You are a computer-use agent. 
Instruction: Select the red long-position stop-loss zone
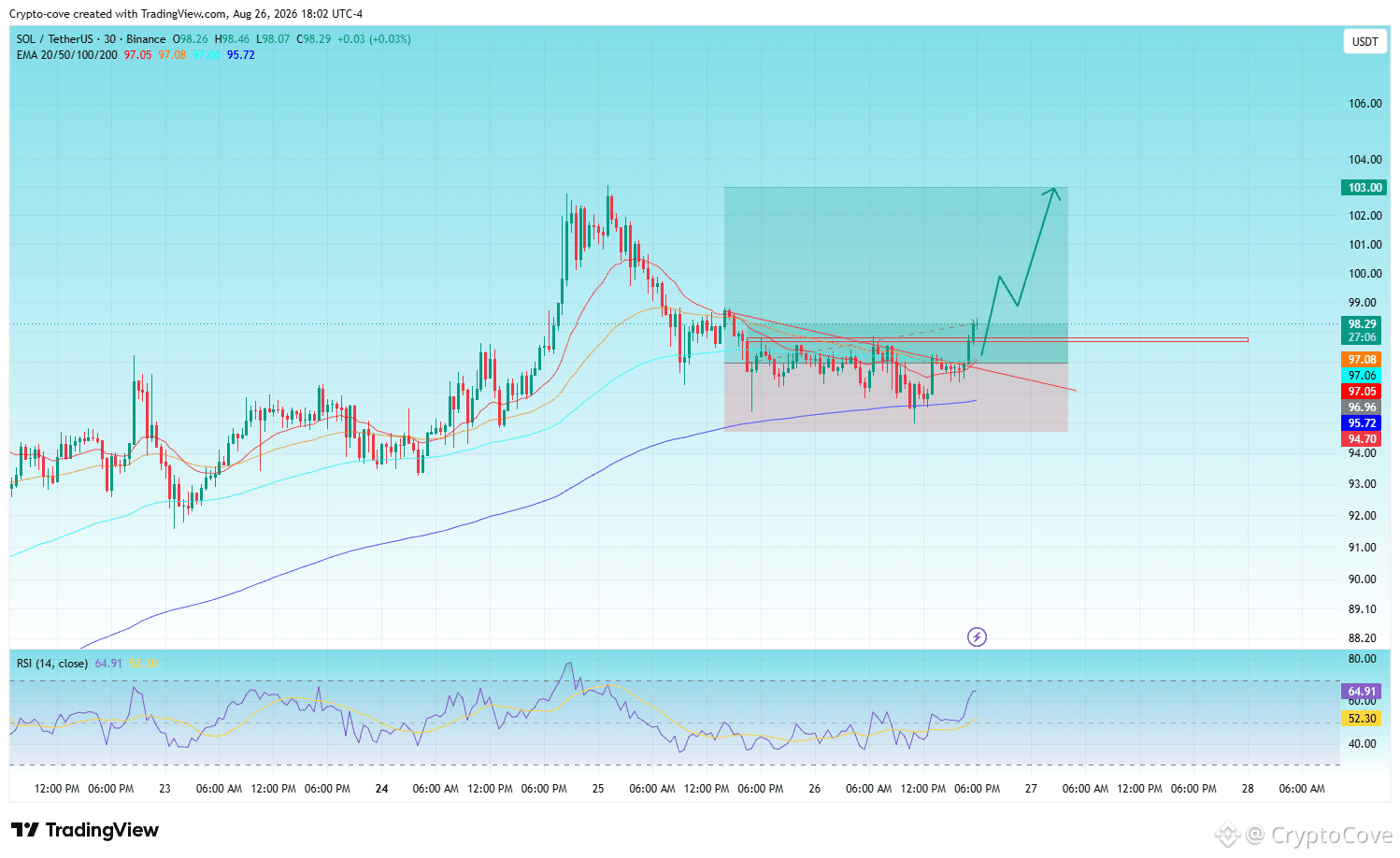895,397
